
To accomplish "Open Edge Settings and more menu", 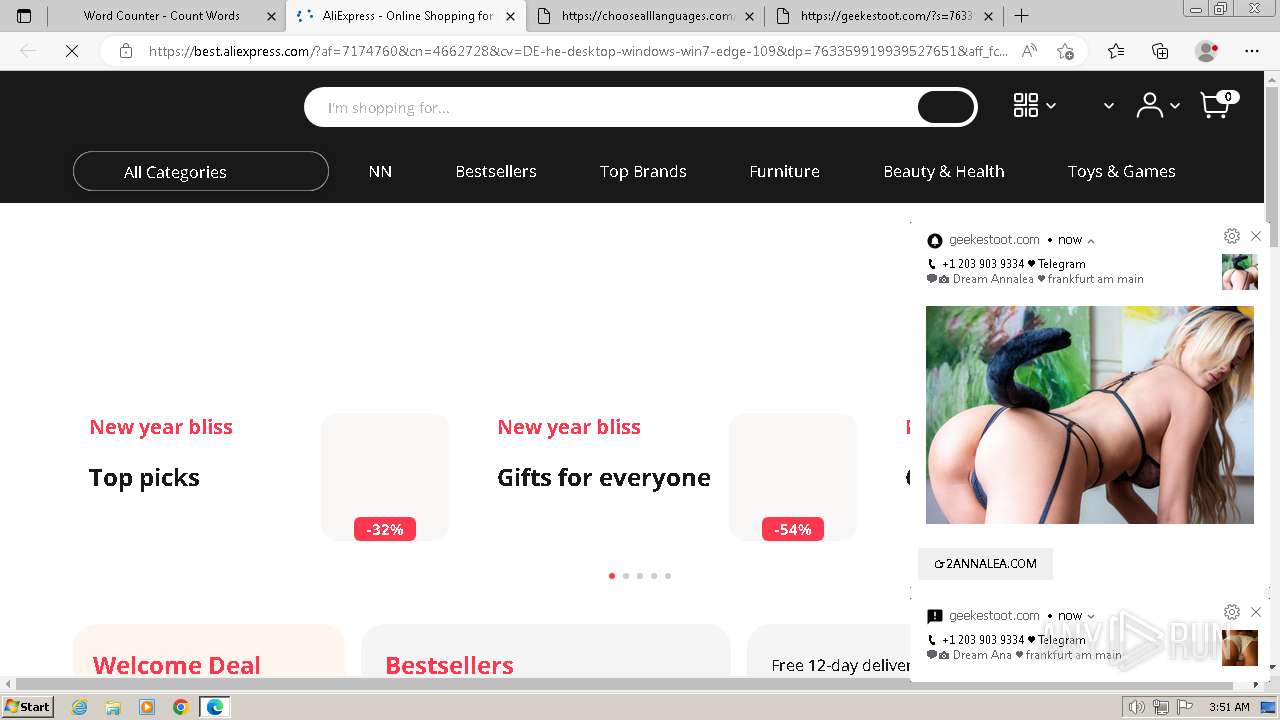I will coord(1252,51).
